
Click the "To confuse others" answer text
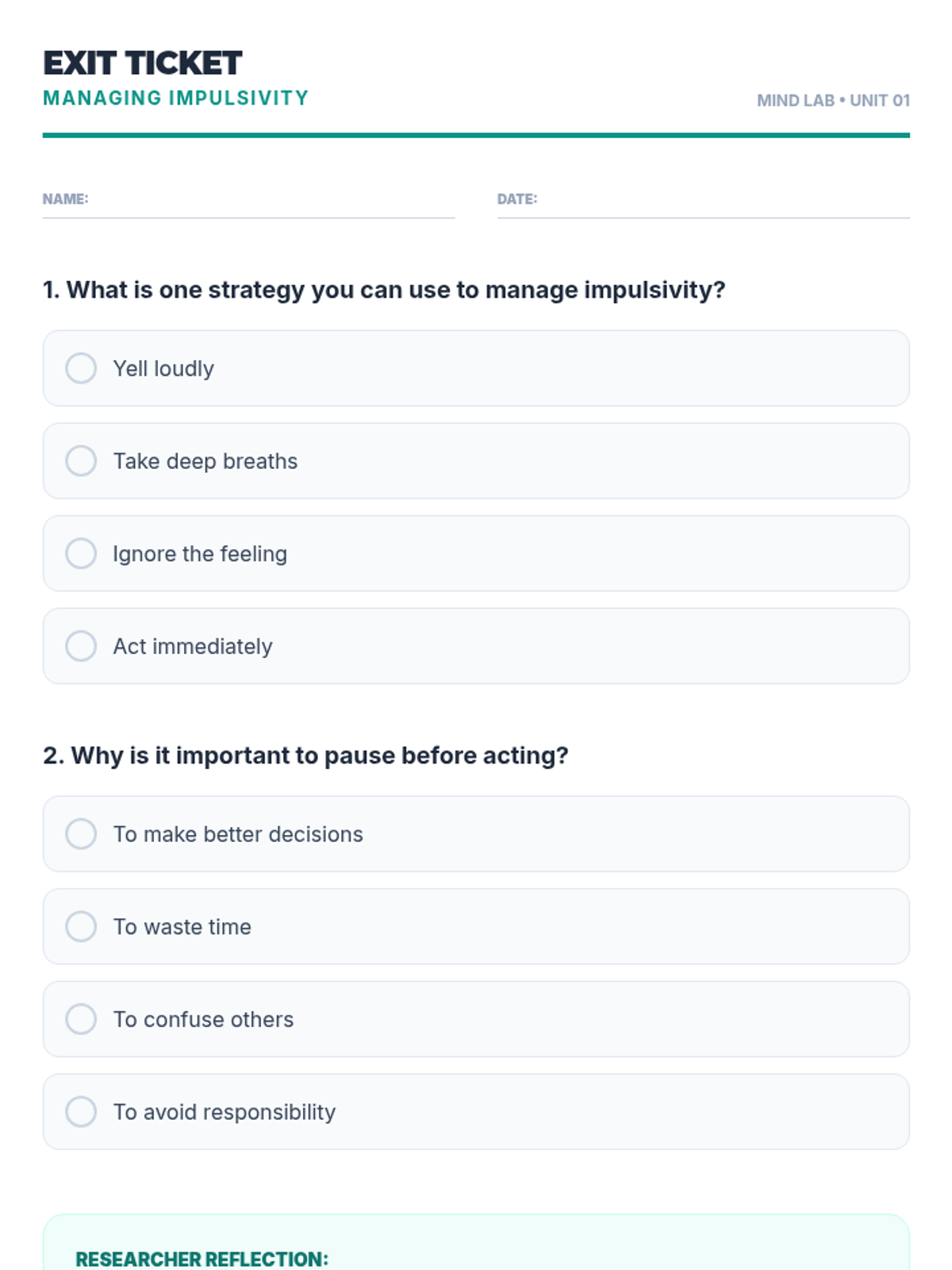[x=203, y=1020]
